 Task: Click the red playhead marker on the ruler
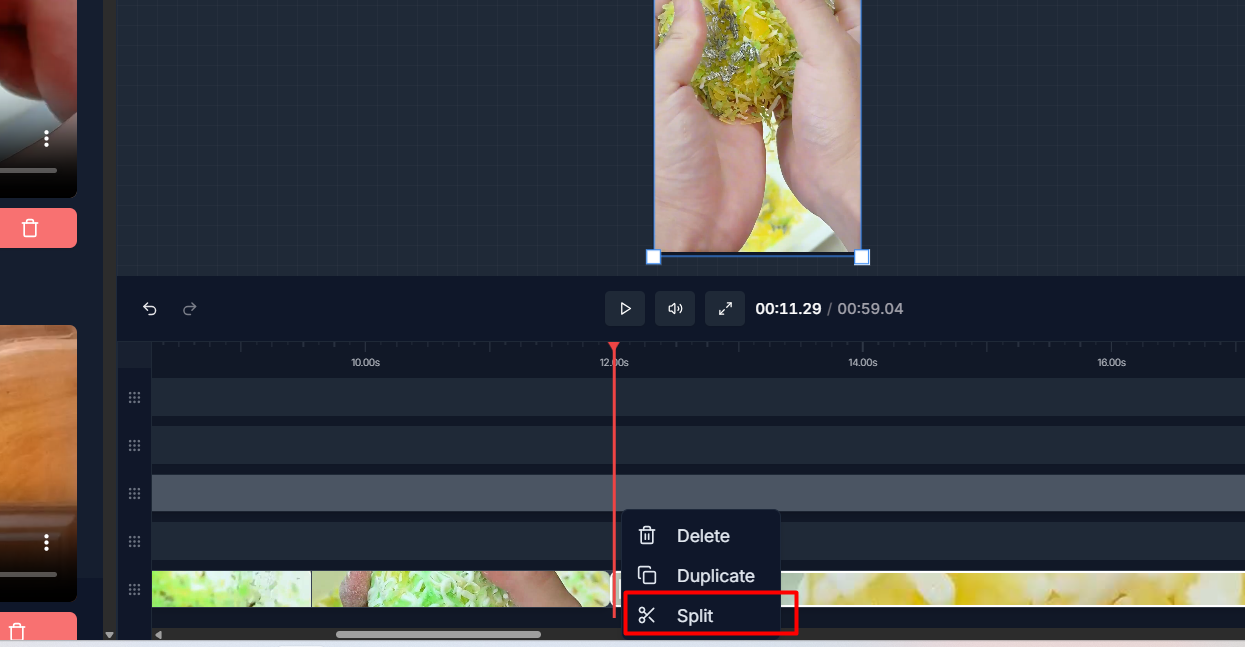click(x=614, y=348)
